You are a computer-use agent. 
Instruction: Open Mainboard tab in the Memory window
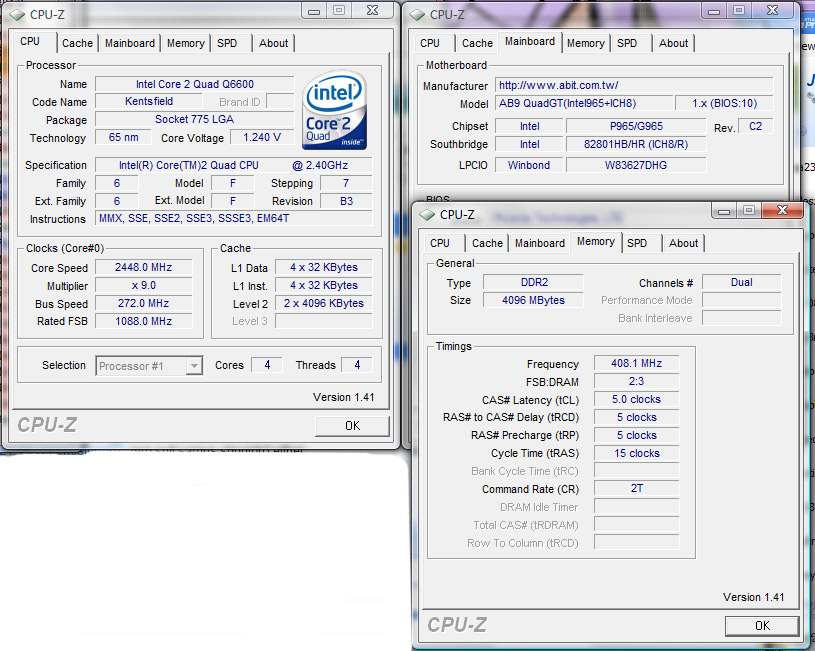[x=540, y=243]
